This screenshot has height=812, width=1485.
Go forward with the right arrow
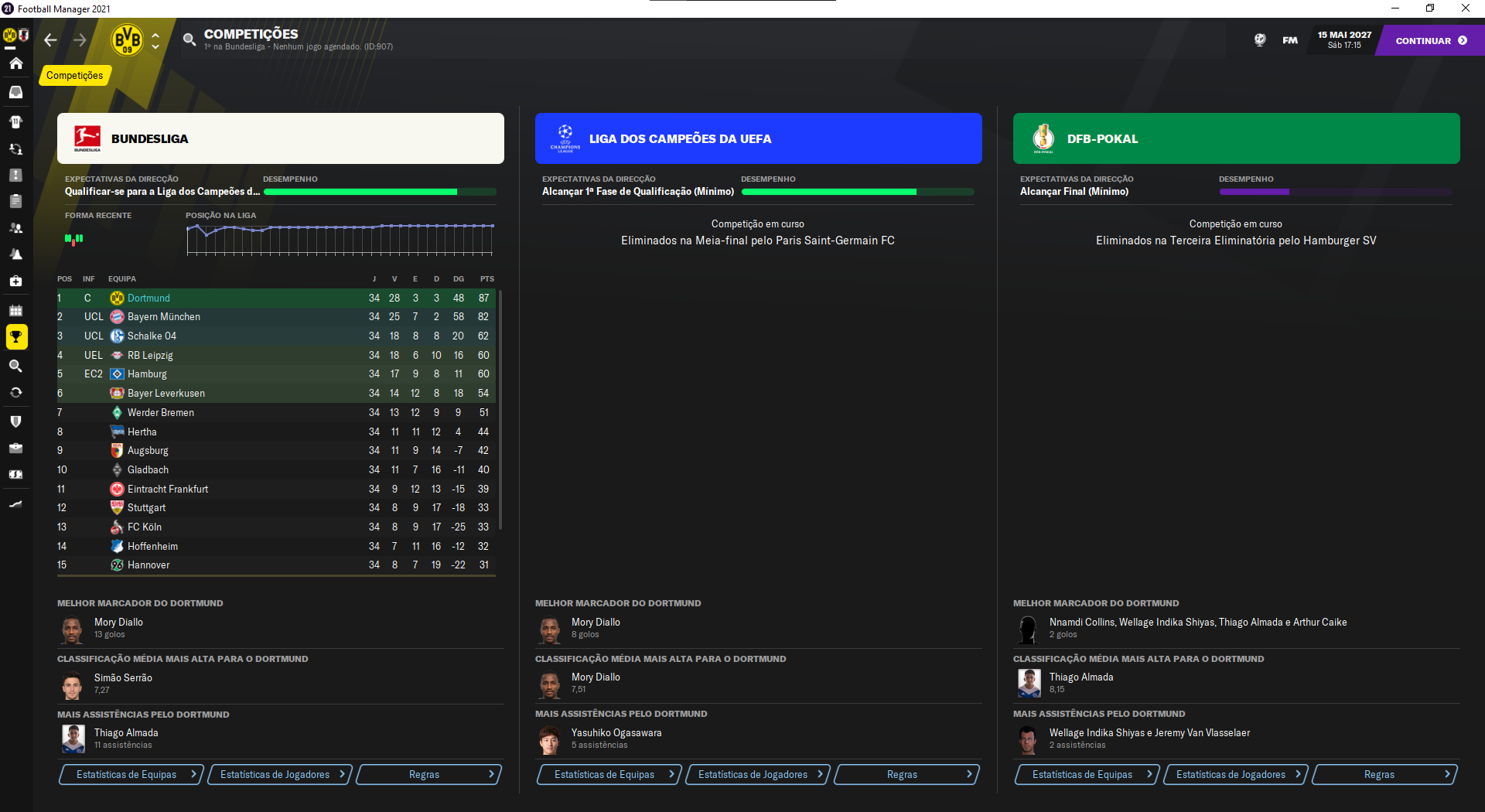(80, 40)
